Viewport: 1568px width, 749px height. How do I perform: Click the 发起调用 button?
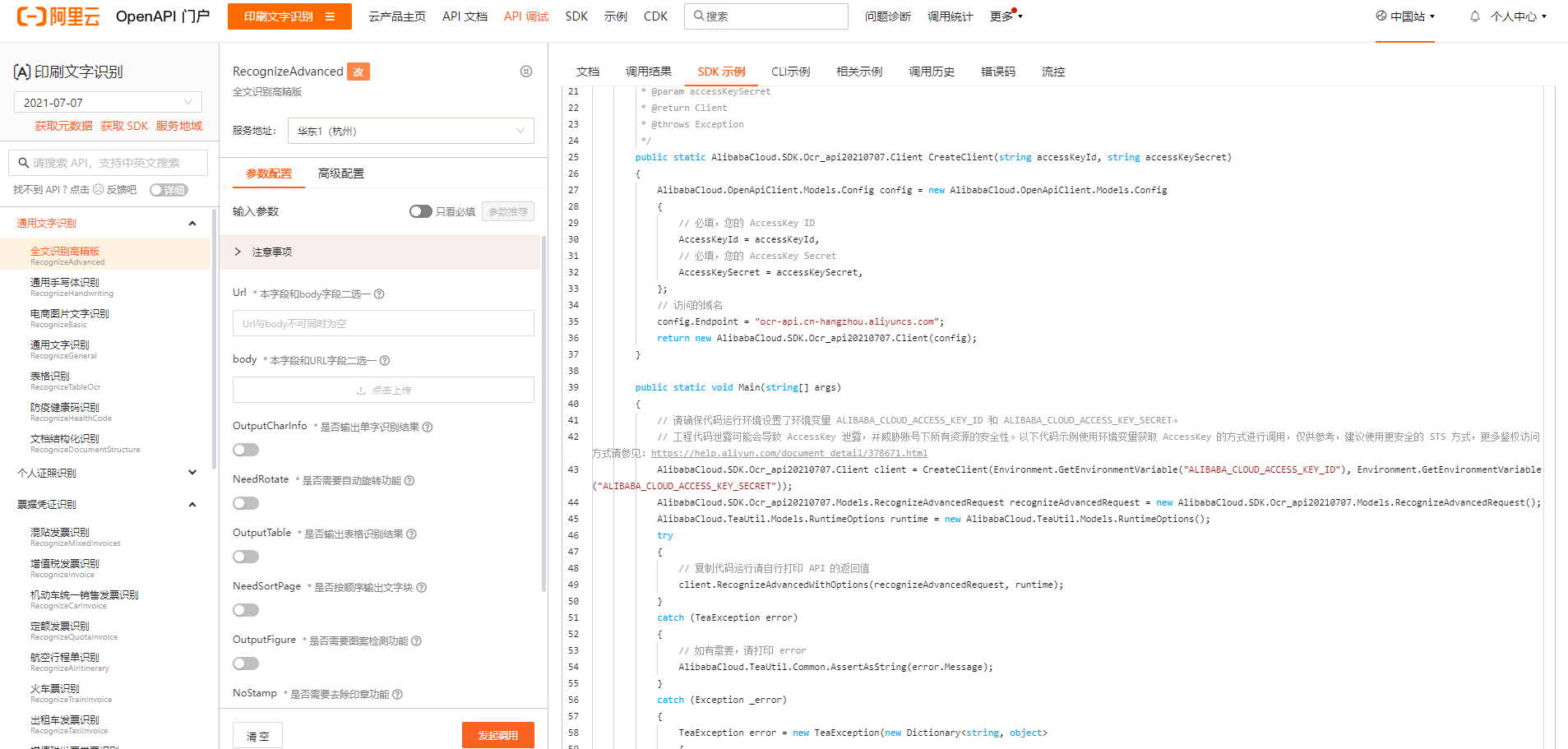(x=498, y=735)
